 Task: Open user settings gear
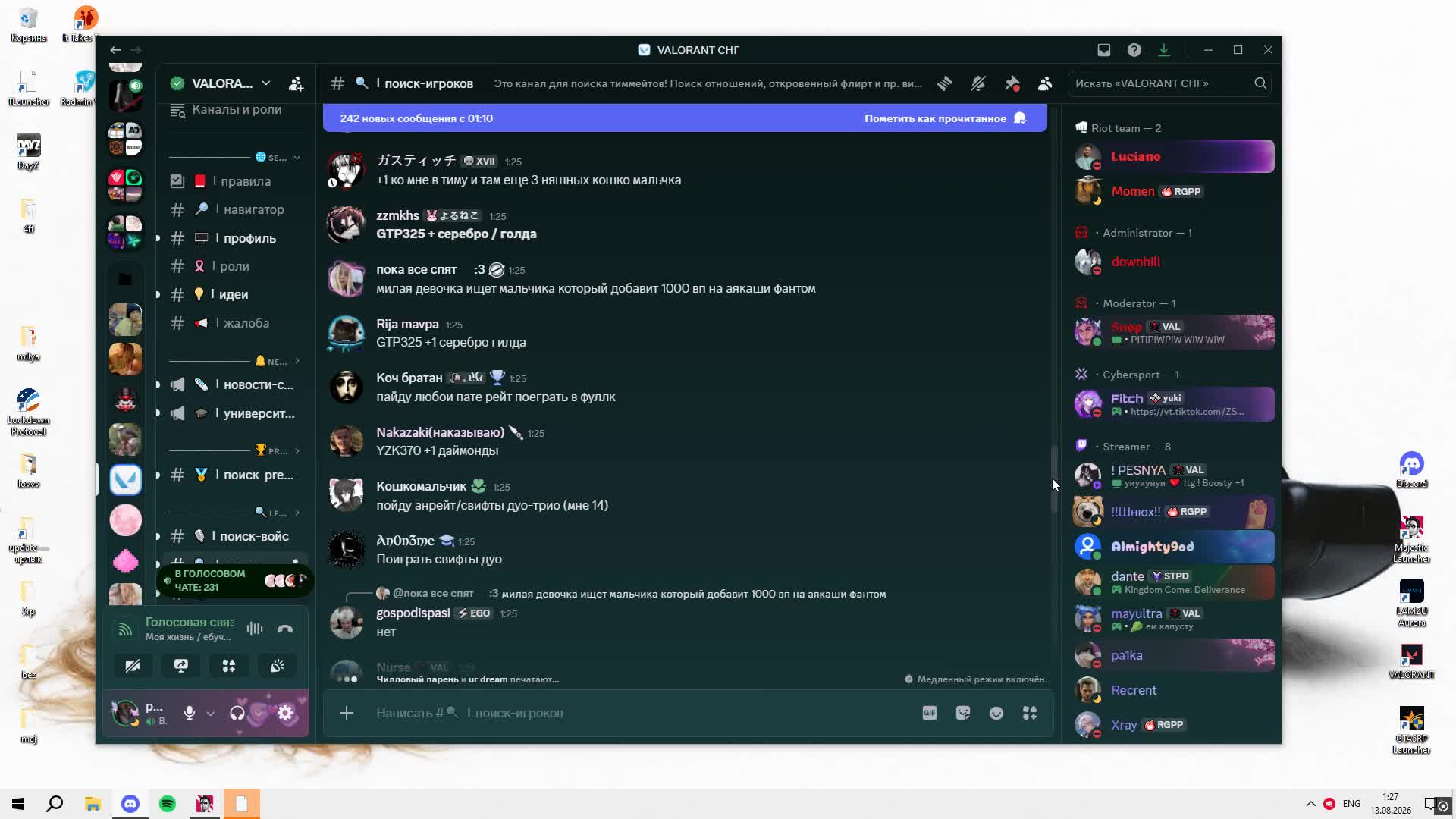286,713
